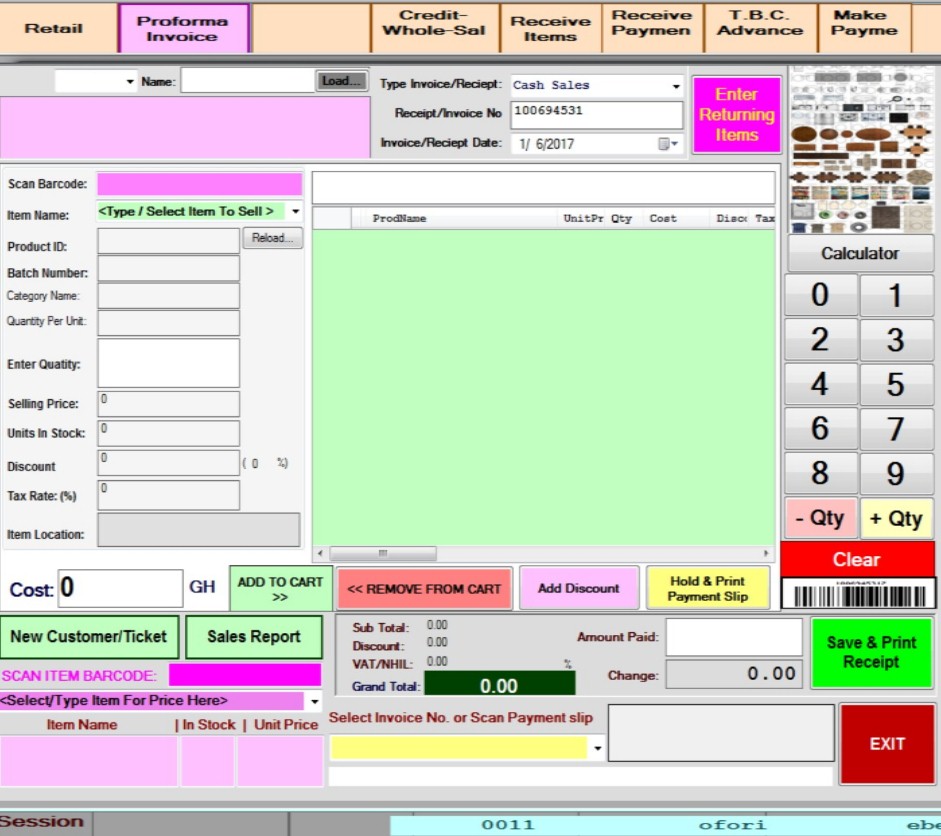Viewport: 941px width, 836px height.
Task: Go to the Retail tab
Action: 54,28
